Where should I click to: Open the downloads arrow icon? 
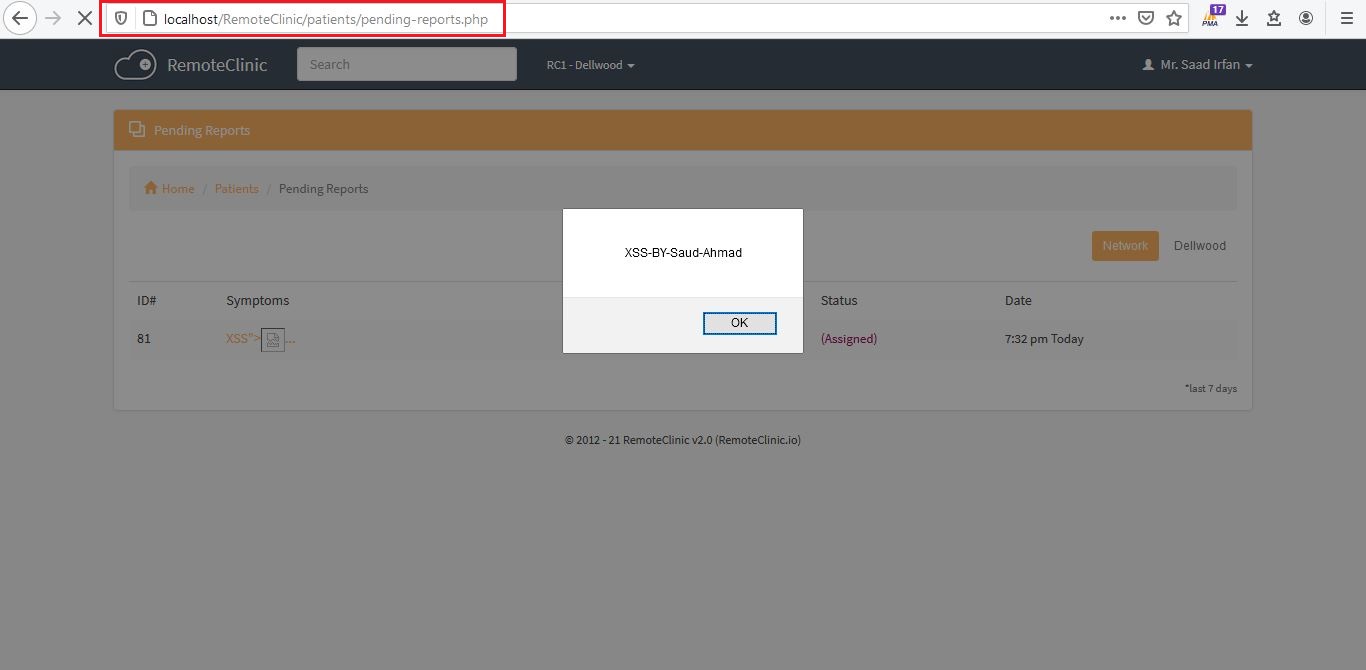coord(1242,18)
